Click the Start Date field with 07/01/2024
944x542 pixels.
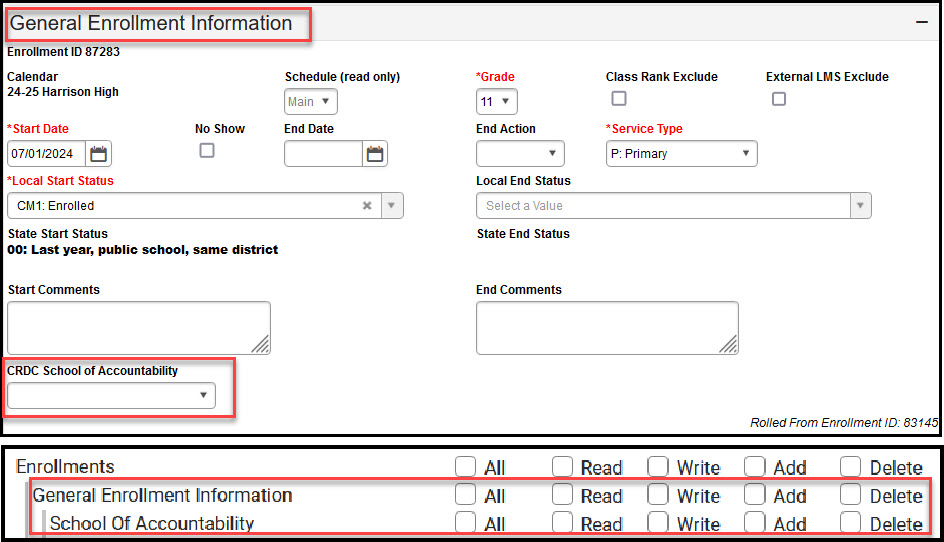tap(46, 154)
